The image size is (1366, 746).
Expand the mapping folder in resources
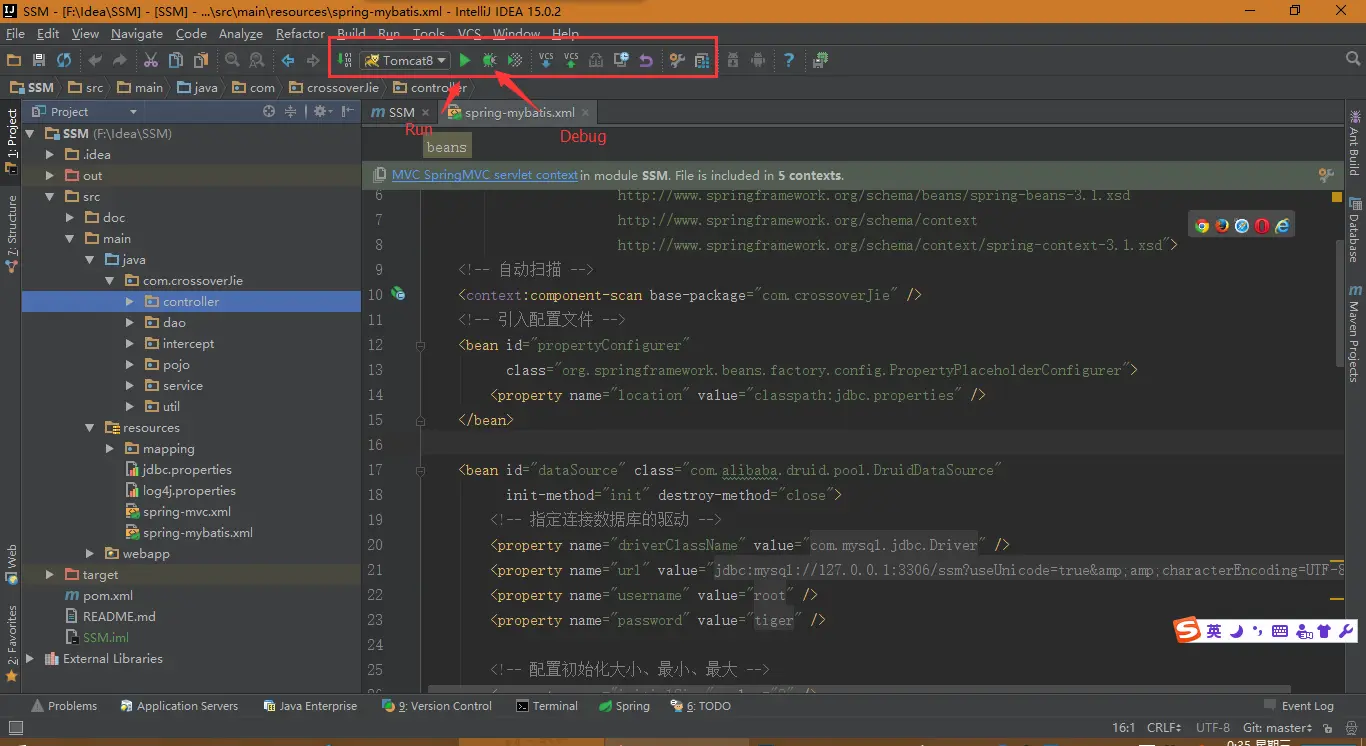coord(111,449)
